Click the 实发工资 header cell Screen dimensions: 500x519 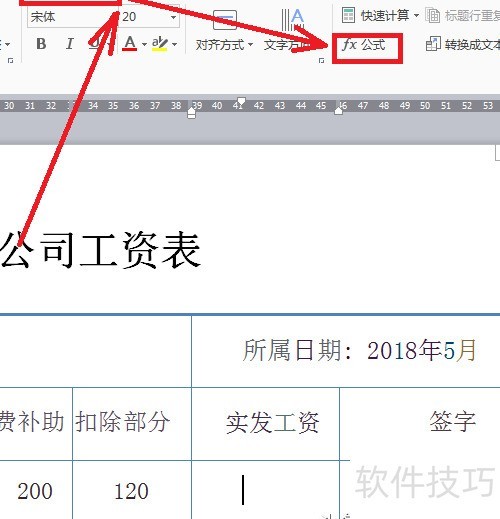pos(266,424)
